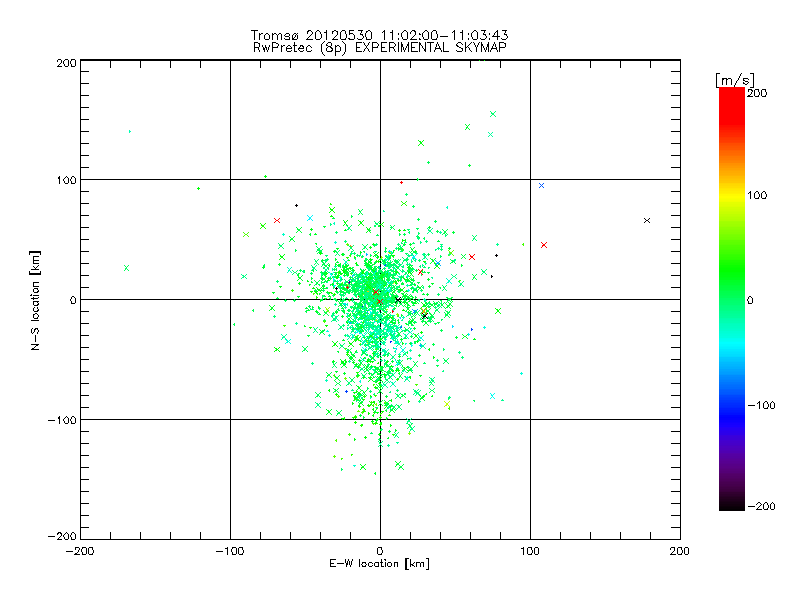Click the '200' tick label on the E-W axis

click(x=680, y=551)
